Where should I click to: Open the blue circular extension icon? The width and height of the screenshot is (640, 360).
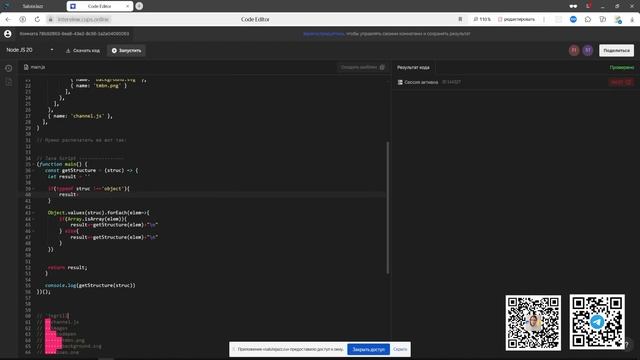point(573,19)
